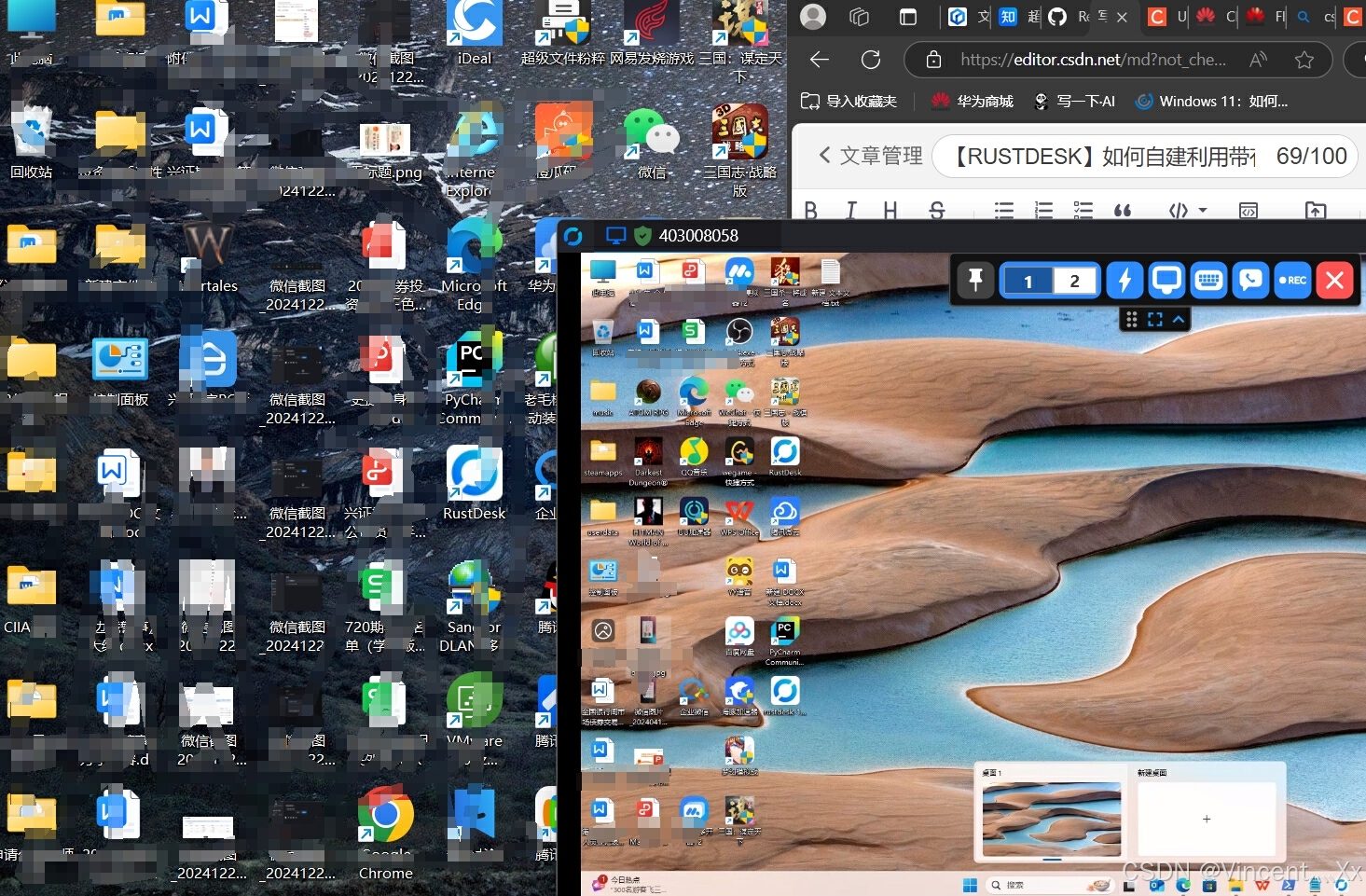Open RustDesk icon on remote desktop
Viewport: 1366px width, 896px height.
click(785, 457)
